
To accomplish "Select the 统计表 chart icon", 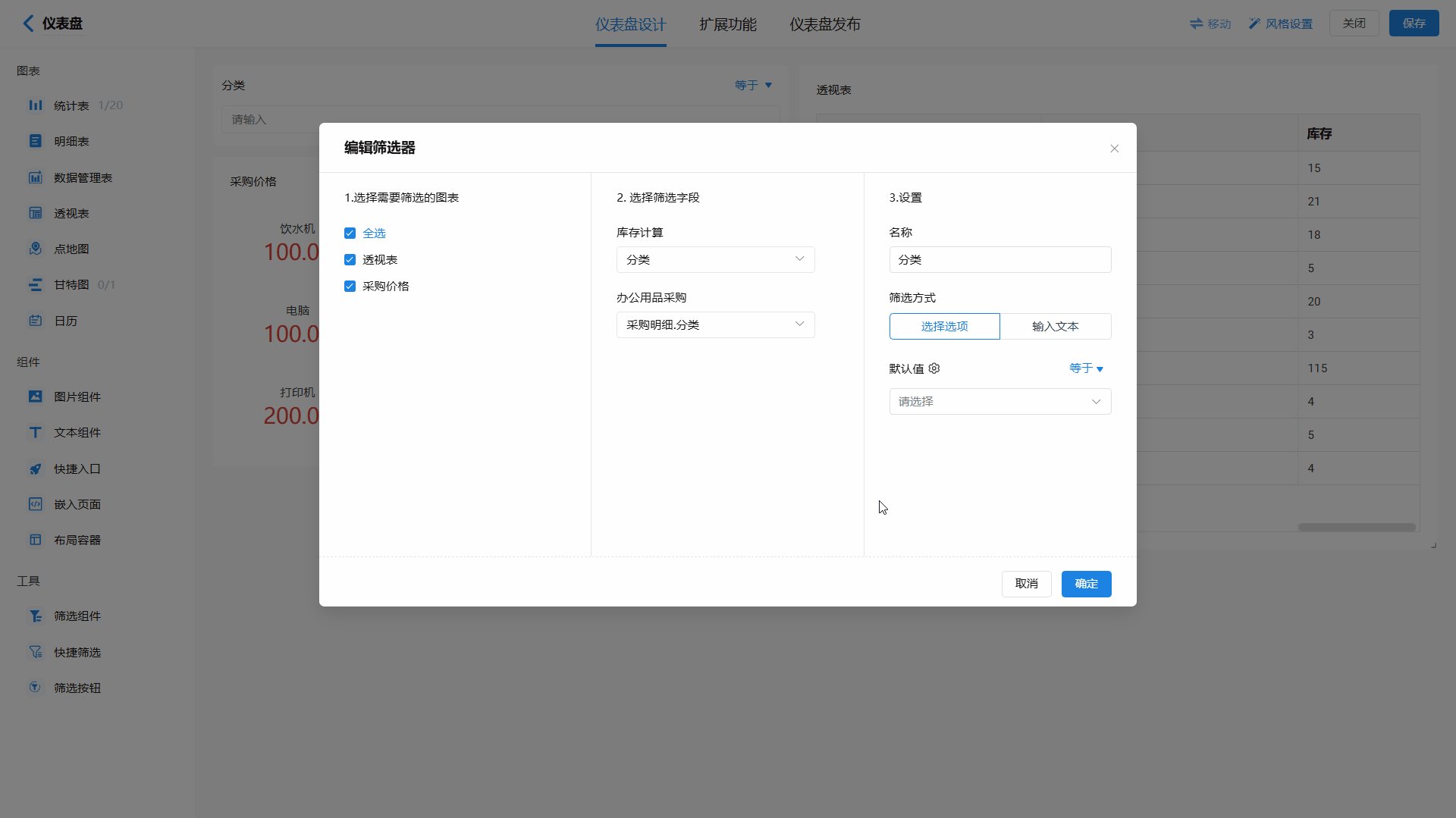I will [36, 105].
